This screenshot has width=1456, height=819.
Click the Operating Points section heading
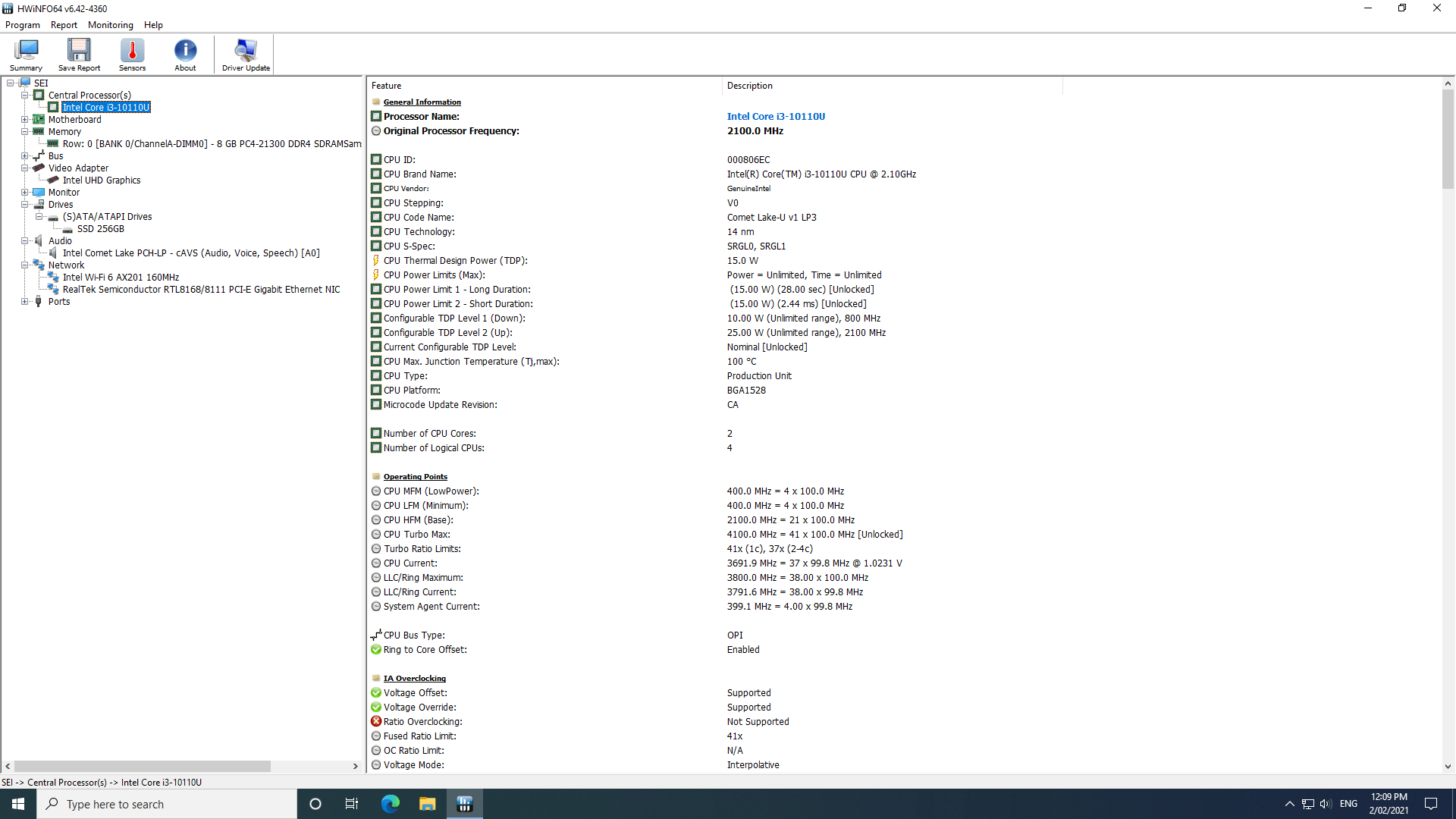pos(415,477)
